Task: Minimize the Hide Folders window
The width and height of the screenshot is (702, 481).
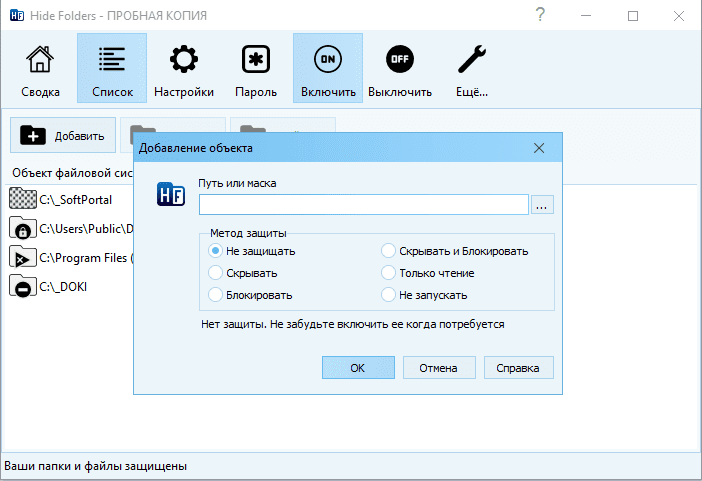Action: click(x=586, y=16)
